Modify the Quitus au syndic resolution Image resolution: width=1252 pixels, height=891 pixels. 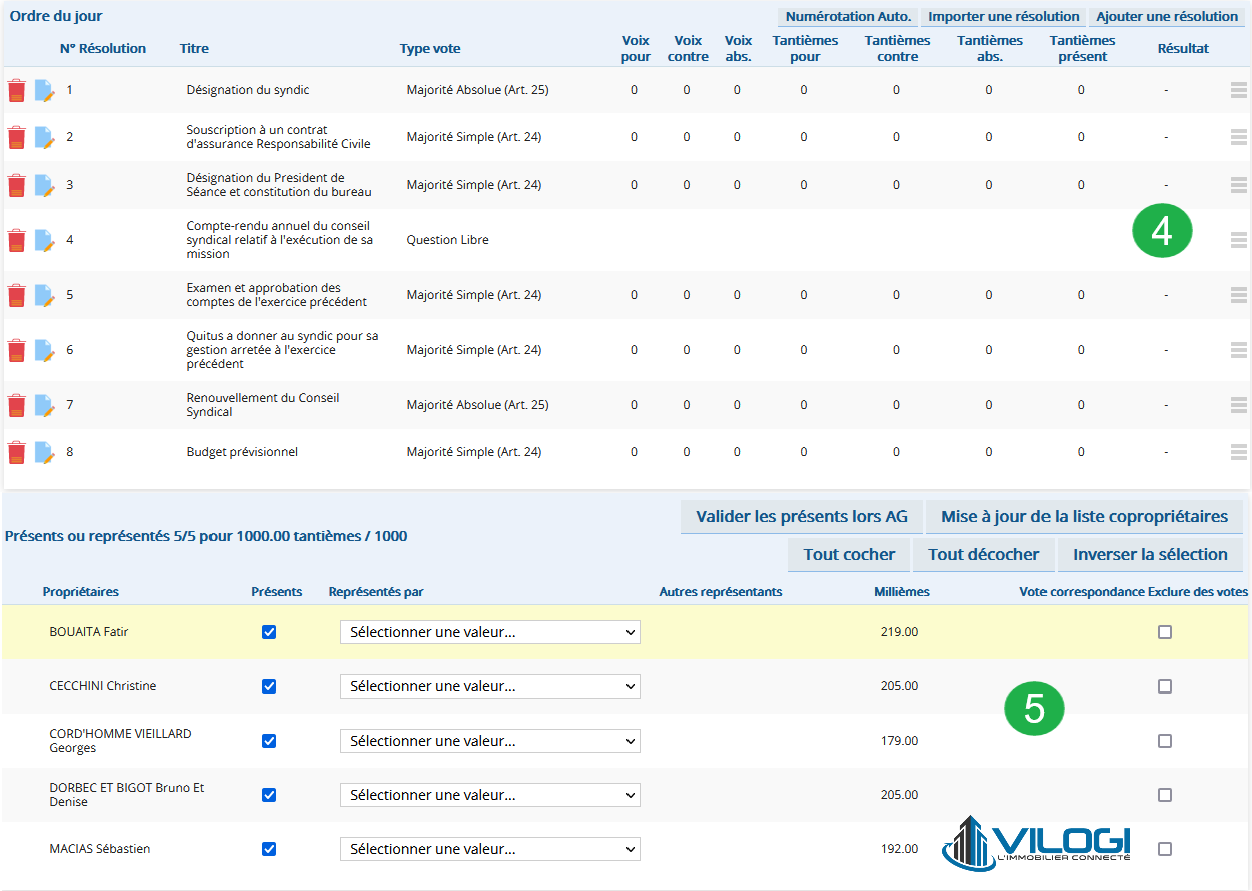(x=44, y=350)
